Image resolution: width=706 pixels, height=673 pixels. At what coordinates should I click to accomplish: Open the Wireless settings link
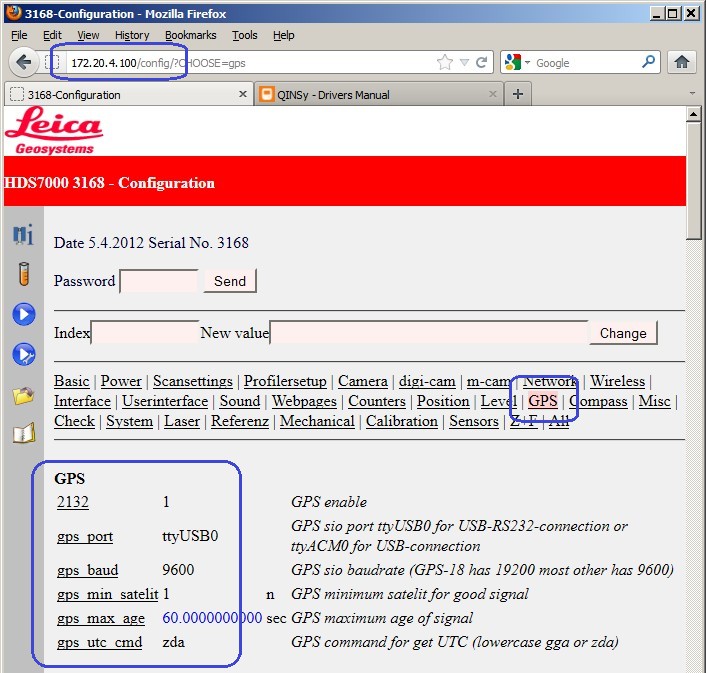[618, 381]
